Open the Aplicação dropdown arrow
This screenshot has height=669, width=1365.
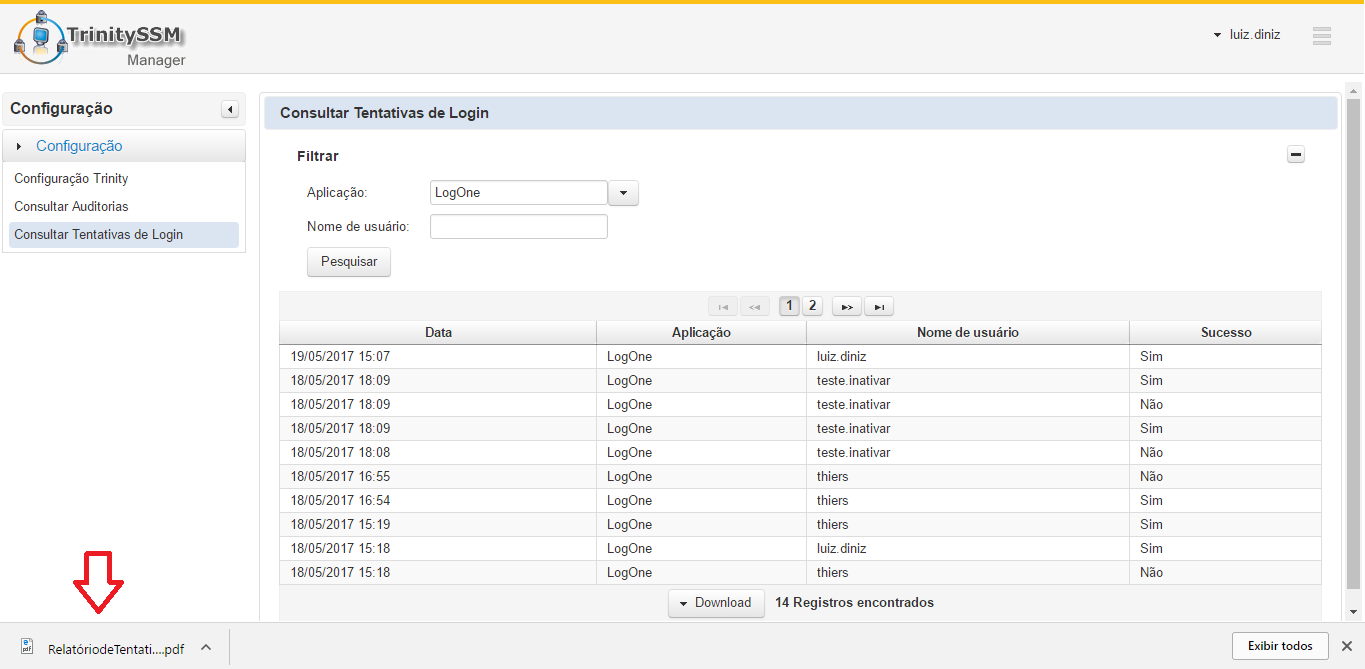click(x=623, y=193)
